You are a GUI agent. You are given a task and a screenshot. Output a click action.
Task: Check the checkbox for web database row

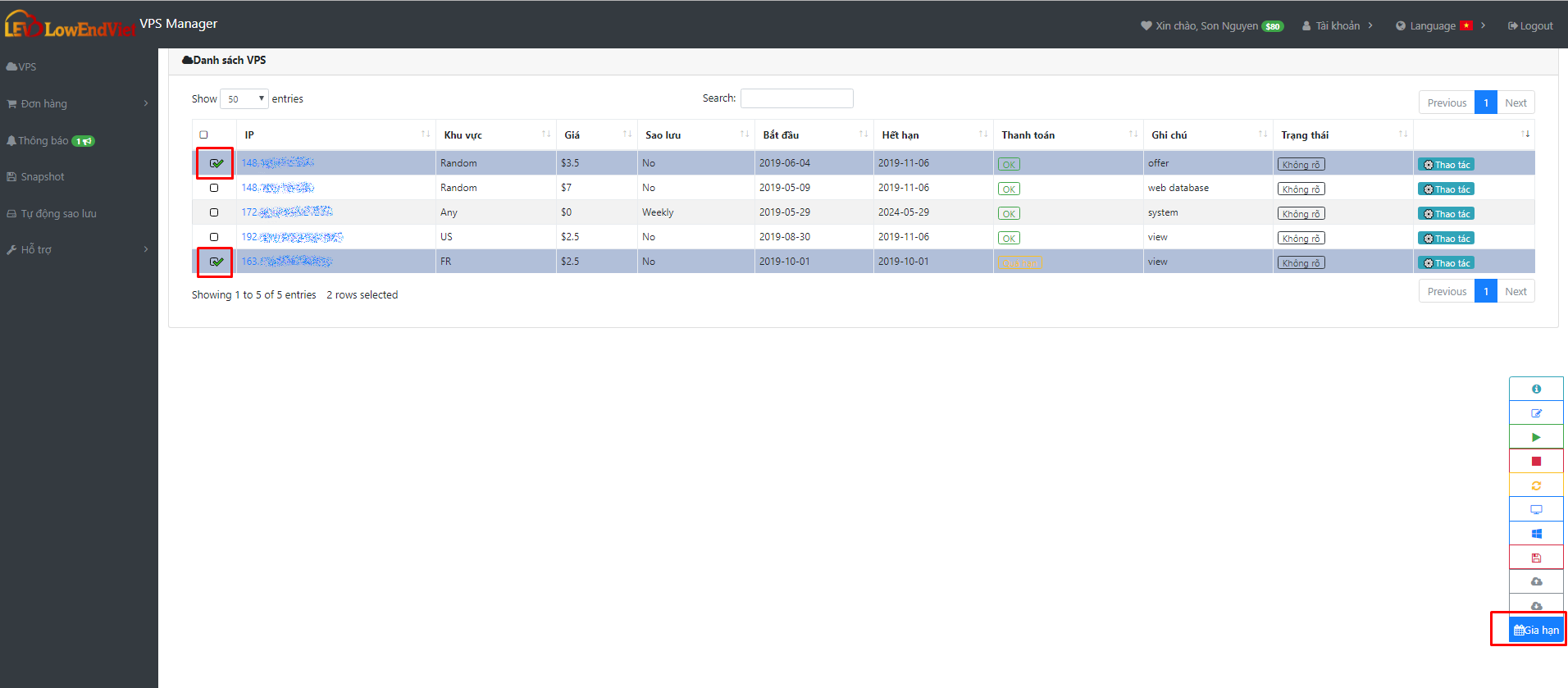[x=214, y=188]
